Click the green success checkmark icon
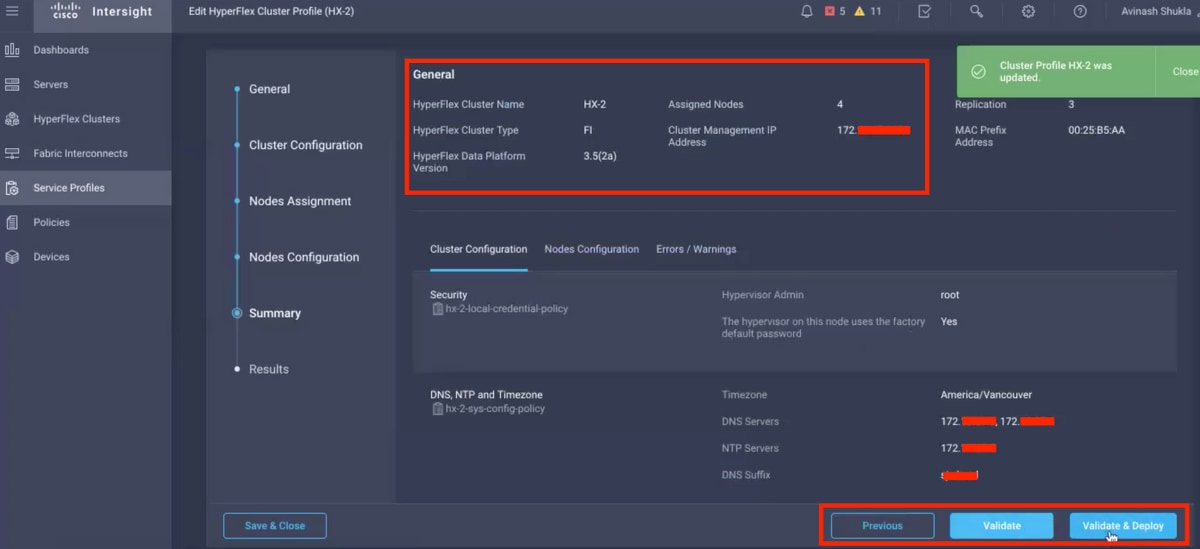 [x=979, y=72]
